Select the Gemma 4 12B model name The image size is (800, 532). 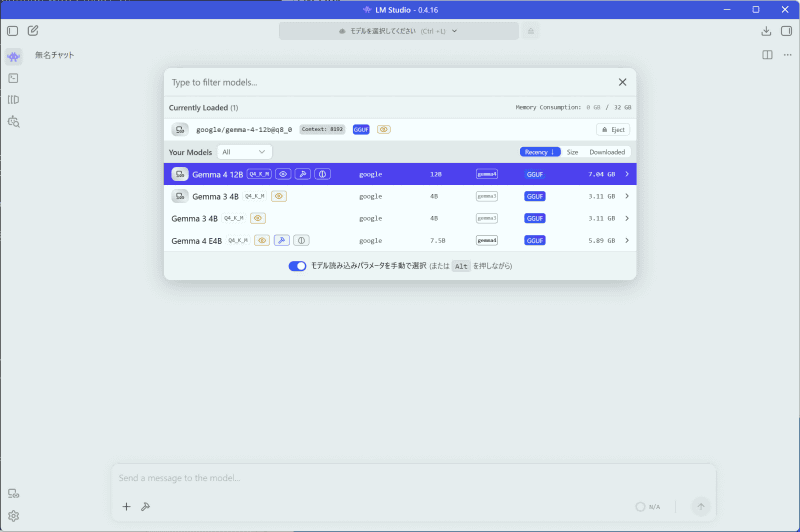pyautogui.click(x=217, y=174)
